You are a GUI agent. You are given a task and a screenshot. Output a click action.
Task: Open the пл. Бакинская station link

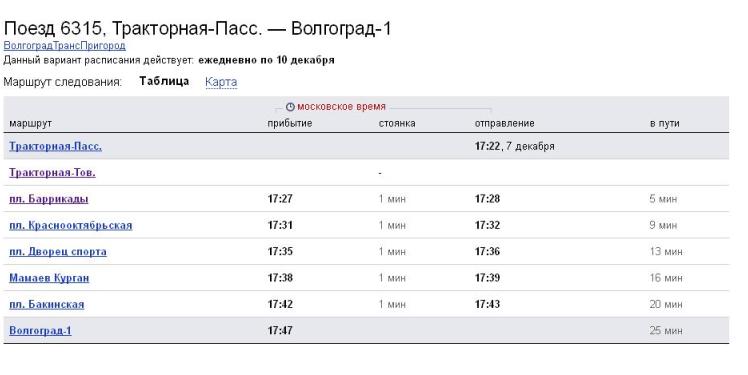coord(46,304)
